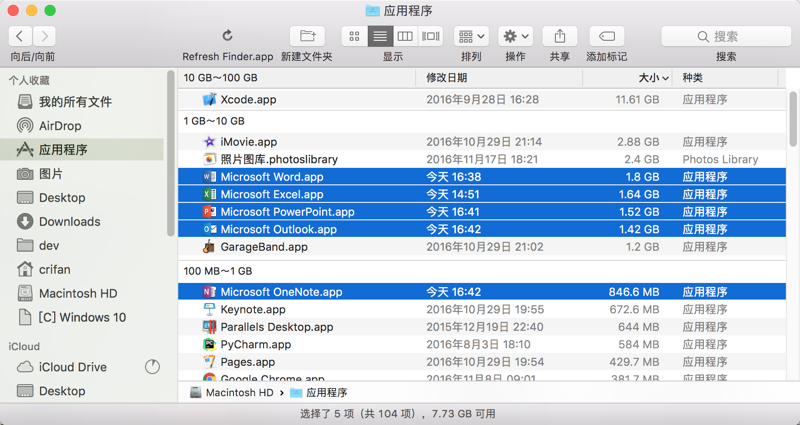Click the 10 GB～100 GB group header
Screen dimensions: 800x425
[220, 78]
